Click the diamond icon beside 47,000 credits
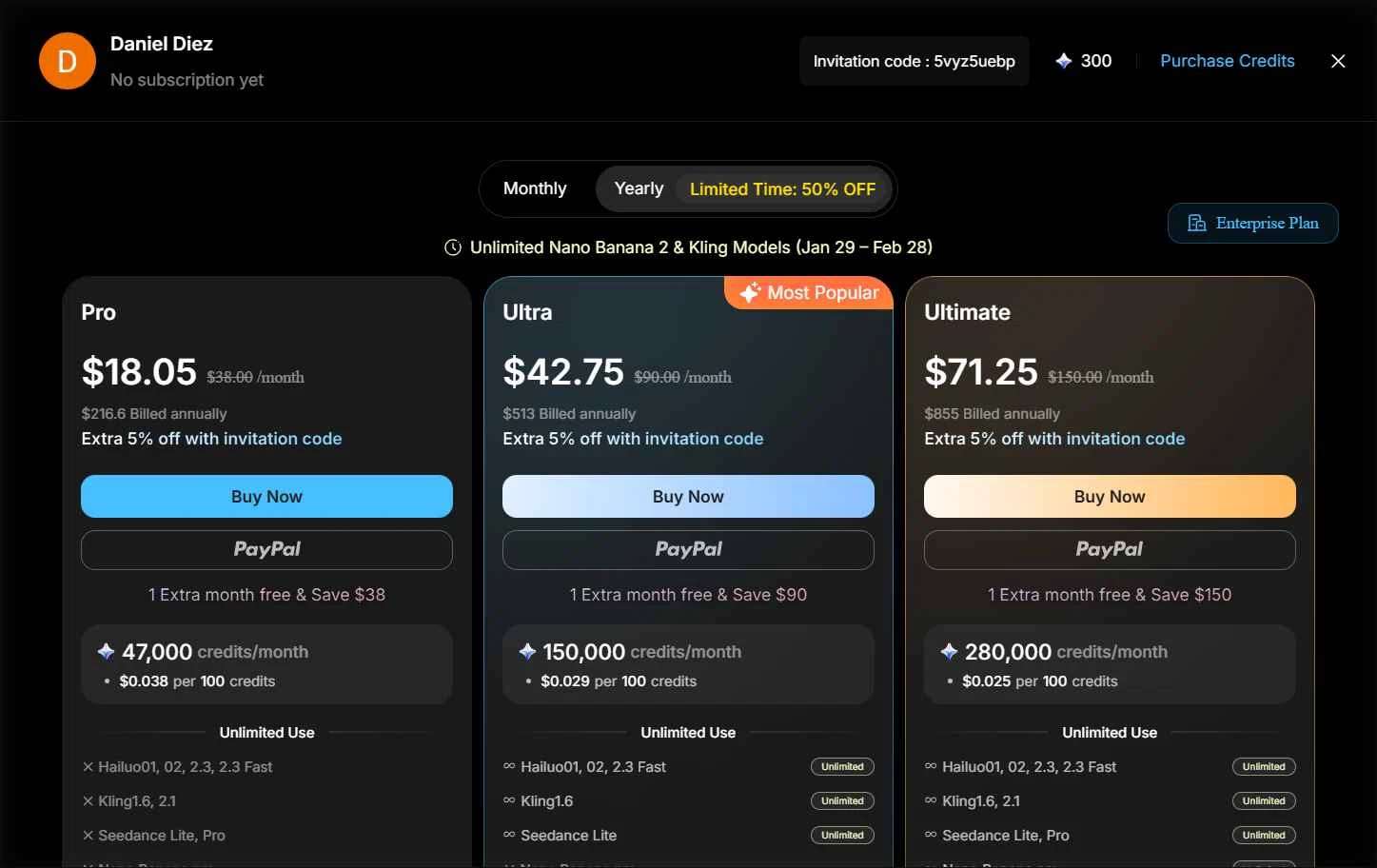 (x=106, y=652)
